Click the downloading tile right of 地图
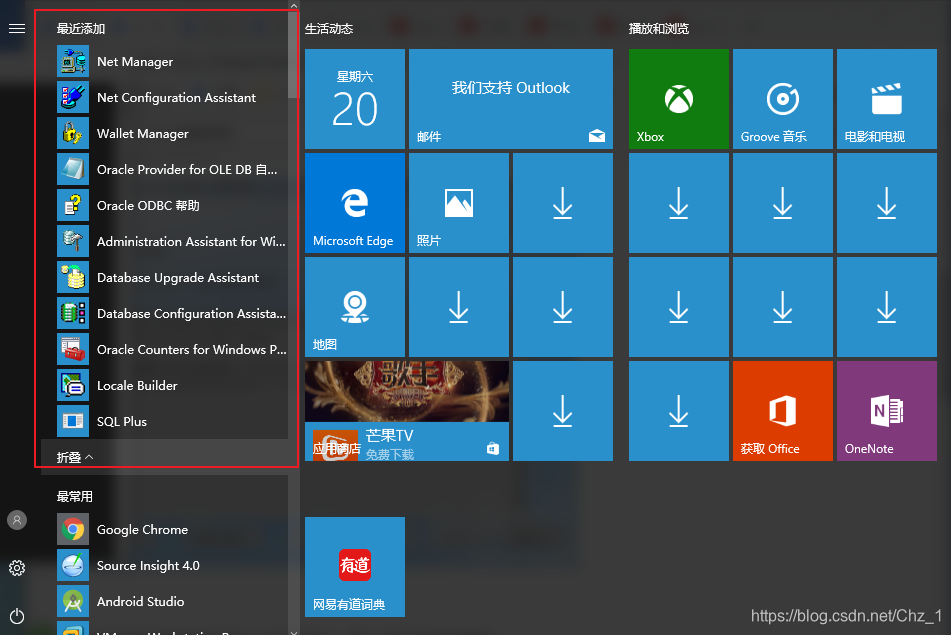 459,307
